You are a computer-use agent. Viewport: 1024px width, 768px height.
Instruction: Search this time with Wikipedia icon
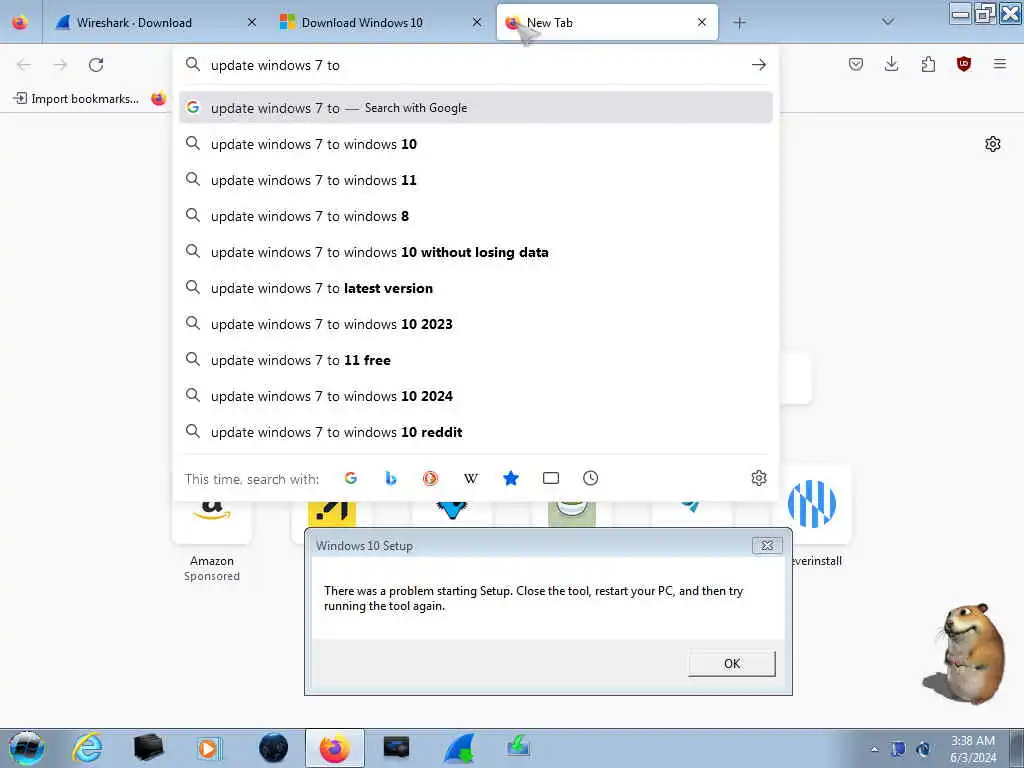(x=471, y=478)
